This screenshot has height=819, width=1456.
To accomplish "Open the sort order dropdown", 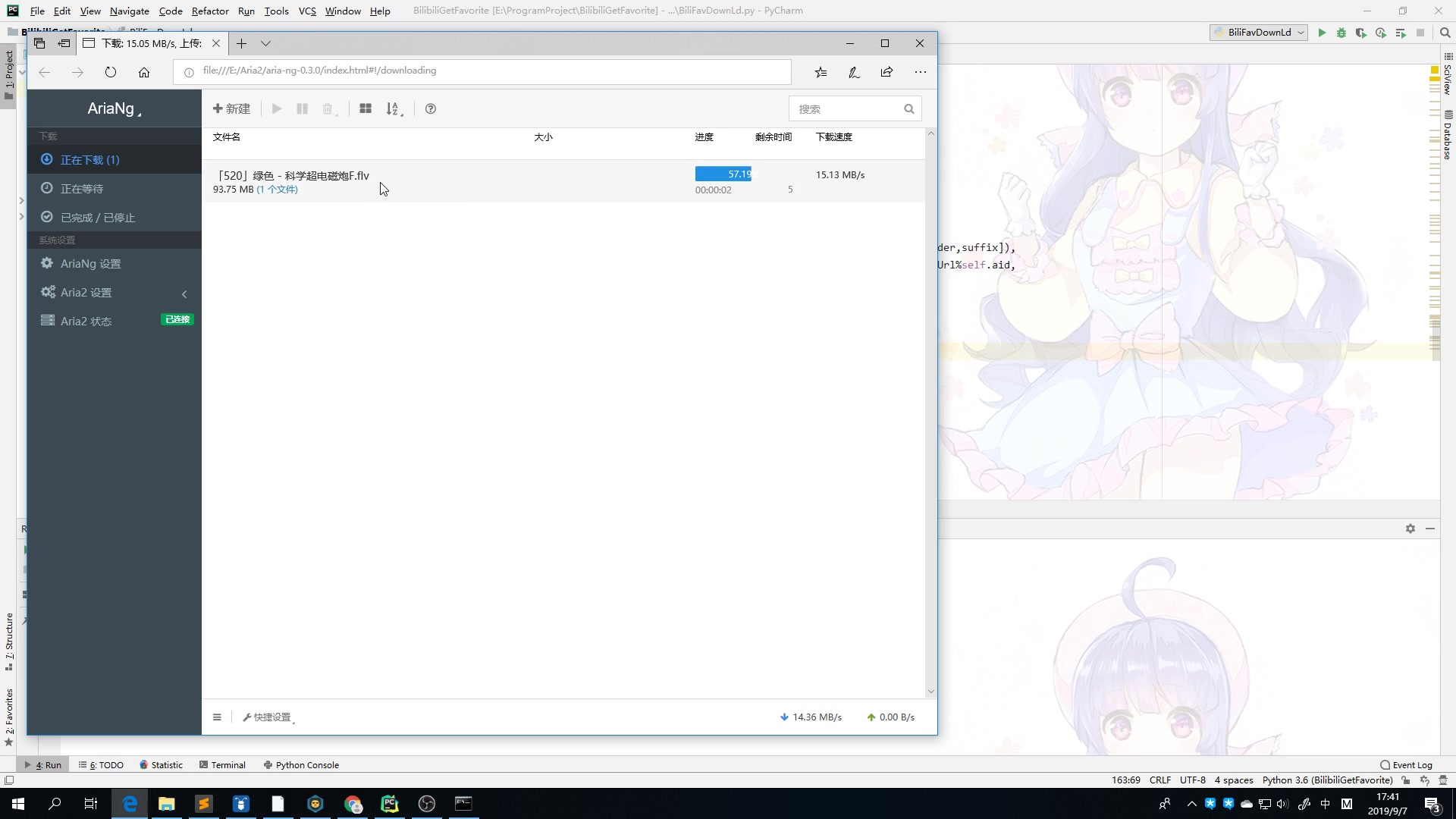I will (394, 108).
